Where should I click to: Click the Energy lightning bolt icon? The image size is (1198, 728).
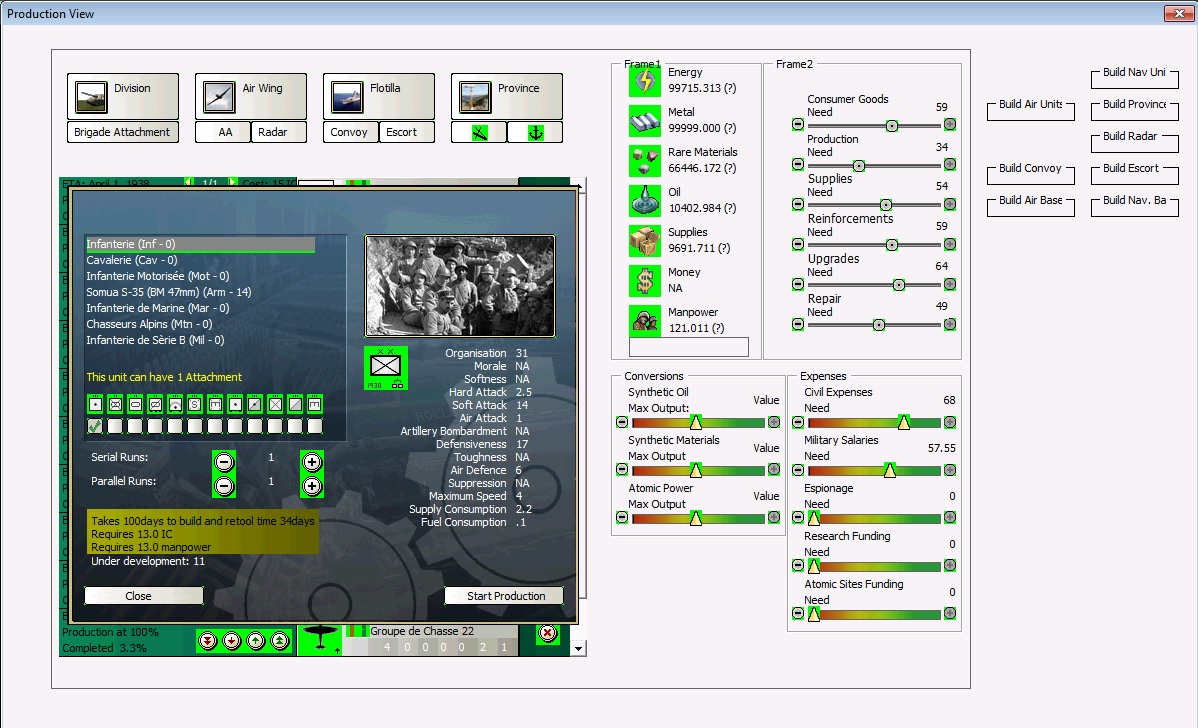point(645,80)
